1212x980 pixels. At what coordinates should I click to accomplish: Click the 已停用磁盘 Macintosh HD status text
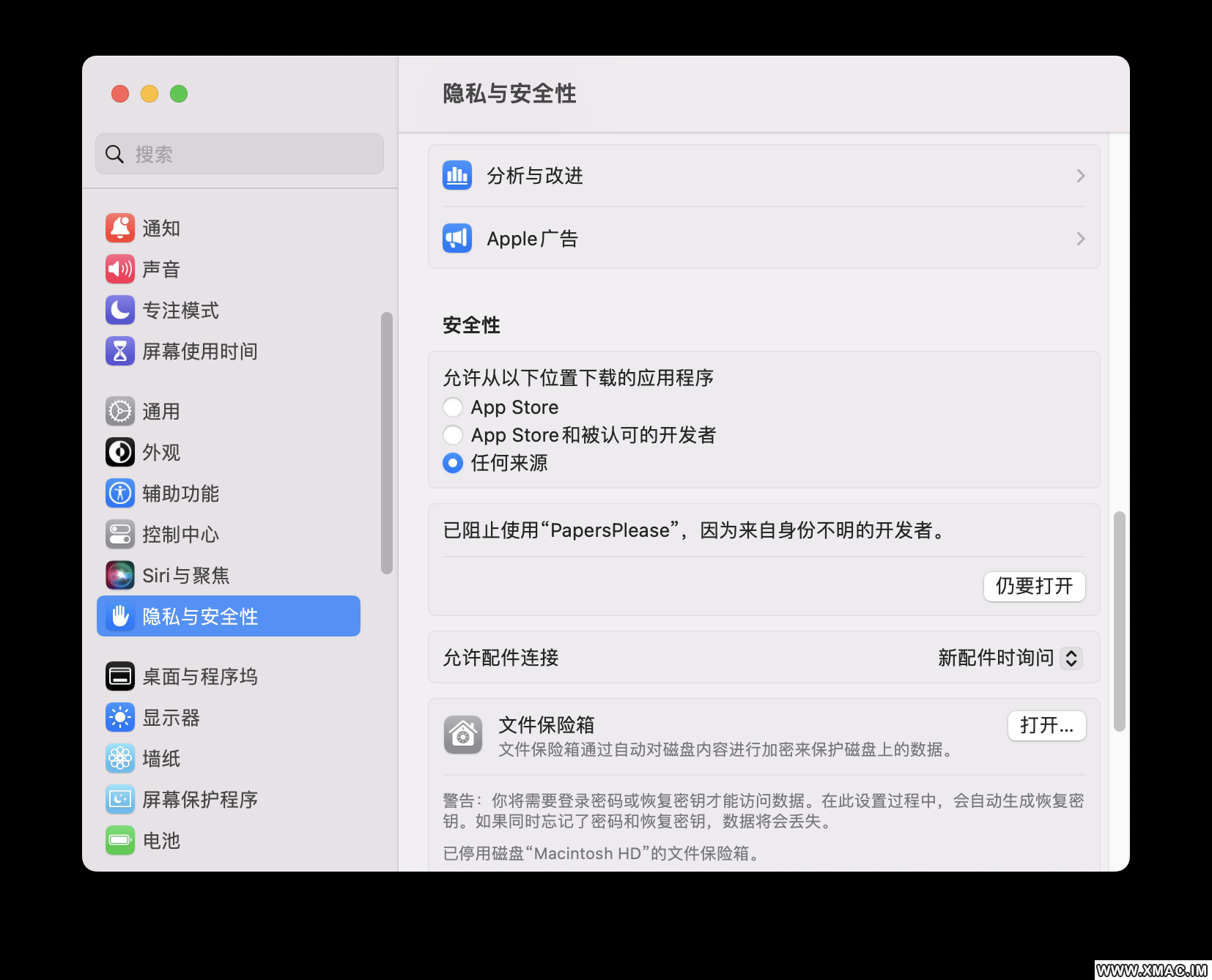[x=603, y=853]
